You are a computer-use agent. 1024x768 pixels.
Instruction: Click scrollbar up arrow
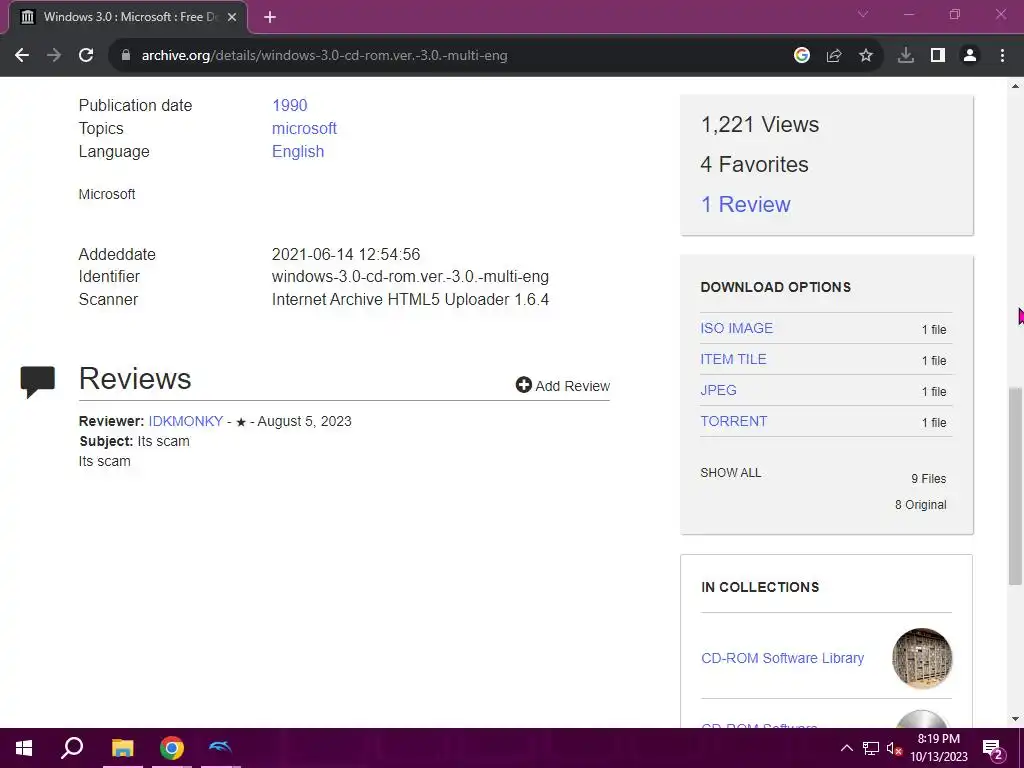point(1015,86)
